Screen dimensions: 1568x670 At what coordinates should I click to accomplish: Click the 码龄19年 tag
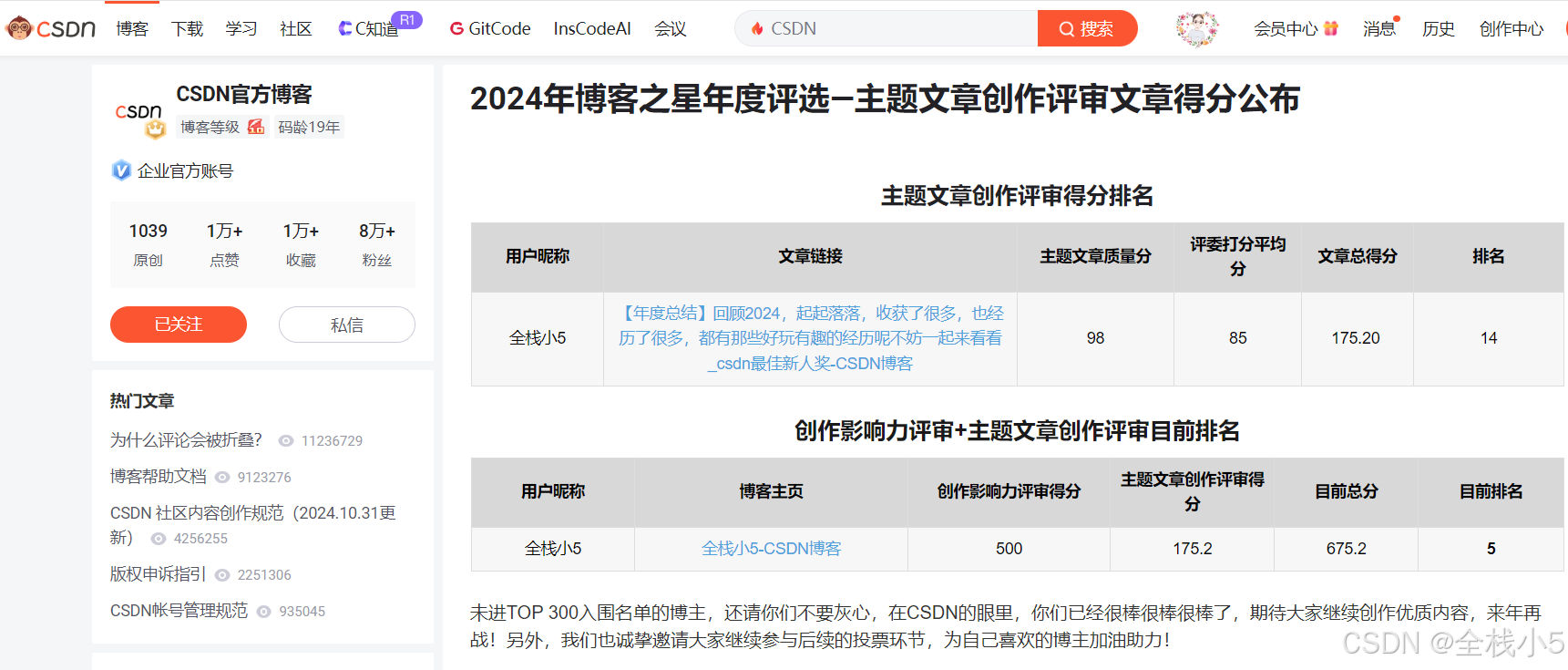click(x=309, y=128)
